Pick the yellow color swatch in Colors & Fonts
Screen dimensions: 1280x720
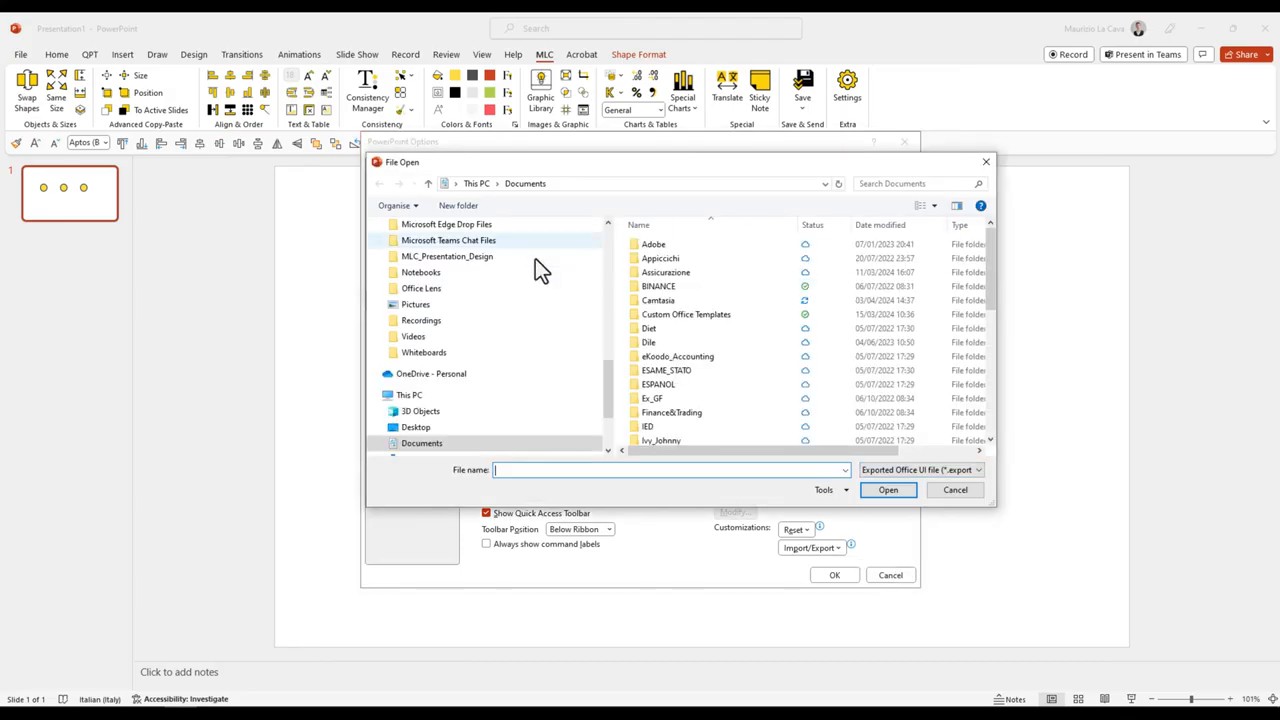[x=455, y=76]
